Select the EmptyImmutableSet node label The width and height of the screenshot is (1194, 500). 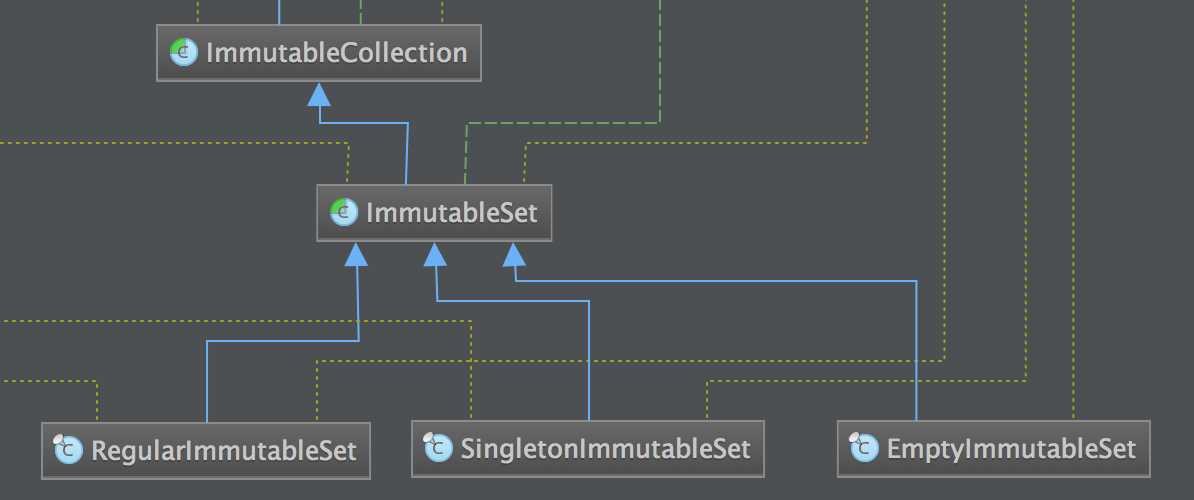pos(1011,448)
